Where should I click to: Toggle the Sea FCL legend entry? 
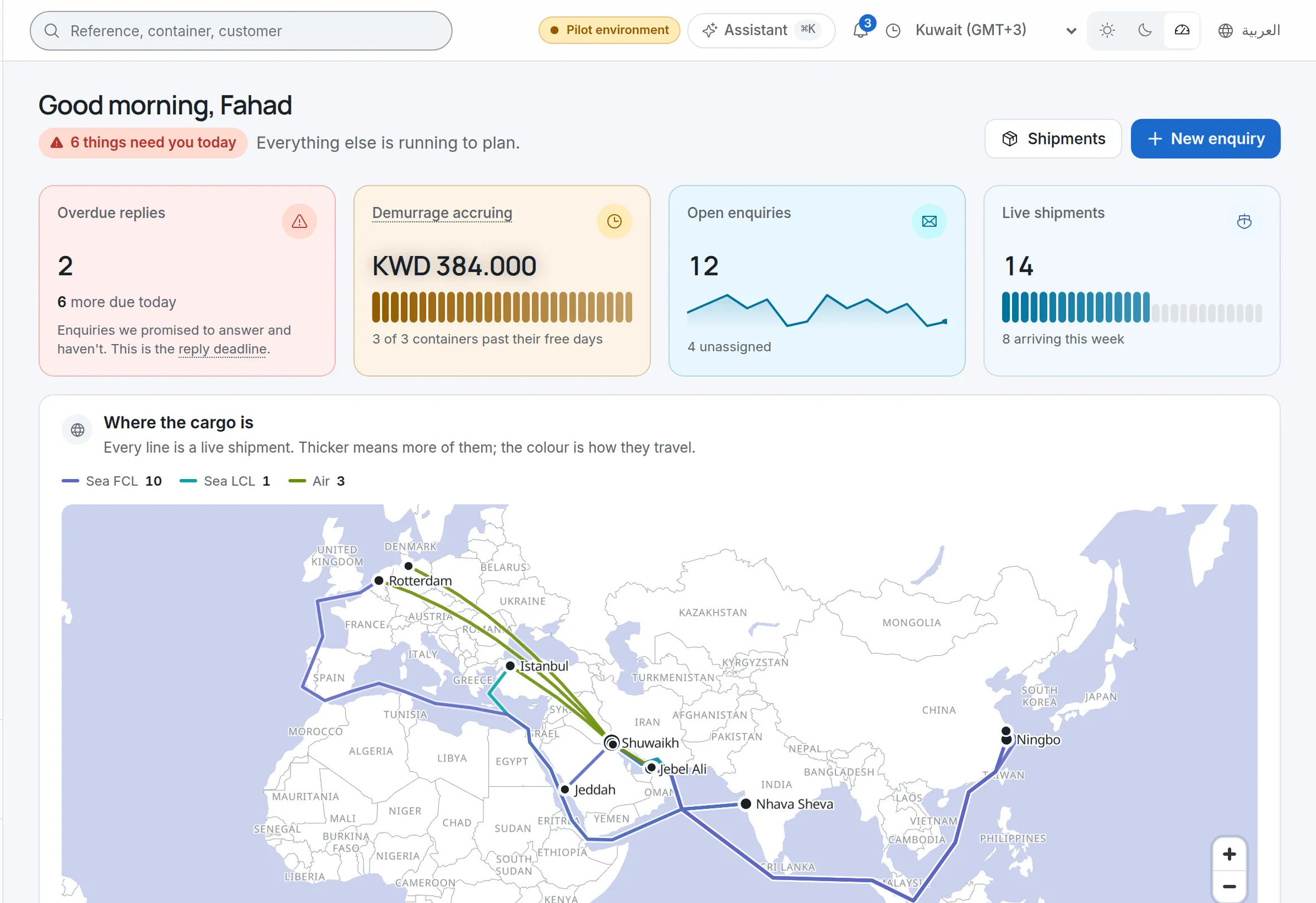112,481
